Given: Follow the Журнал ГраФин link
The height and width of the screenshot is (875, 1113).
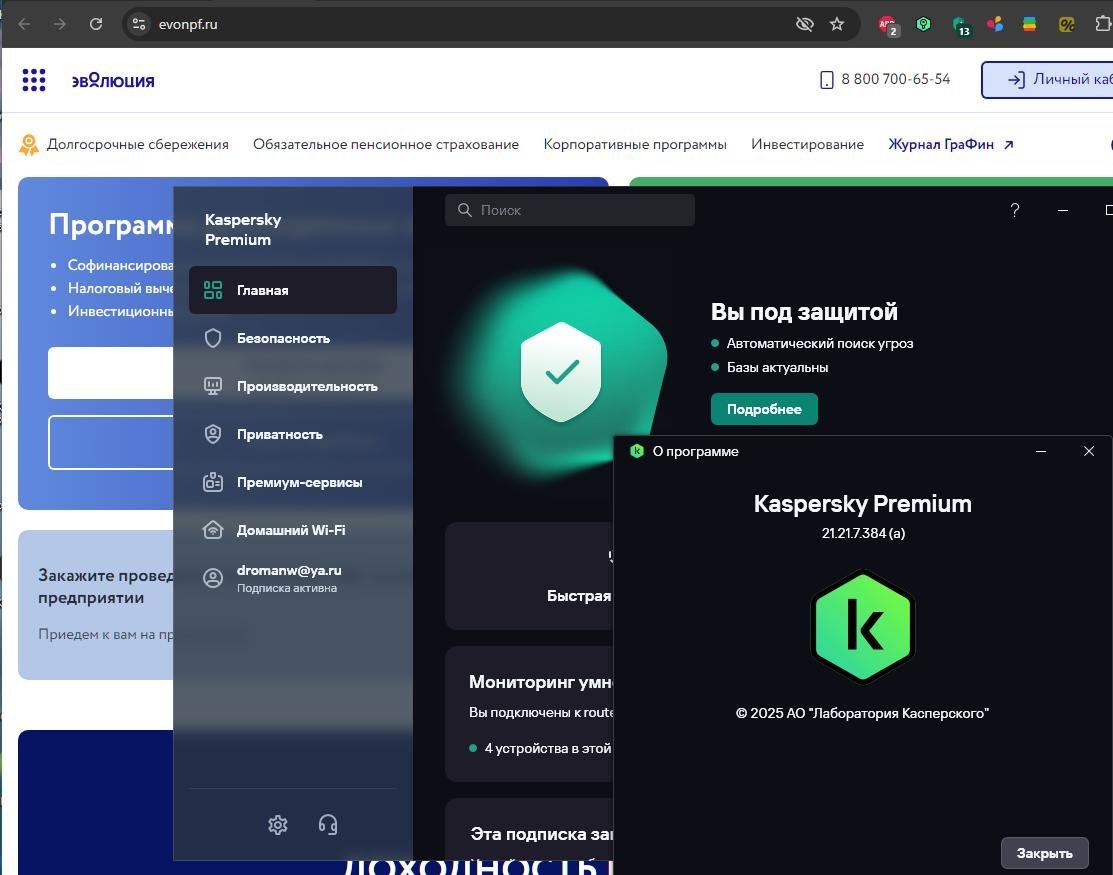Looking at the screenshot, I should click(x=951, y=144).
